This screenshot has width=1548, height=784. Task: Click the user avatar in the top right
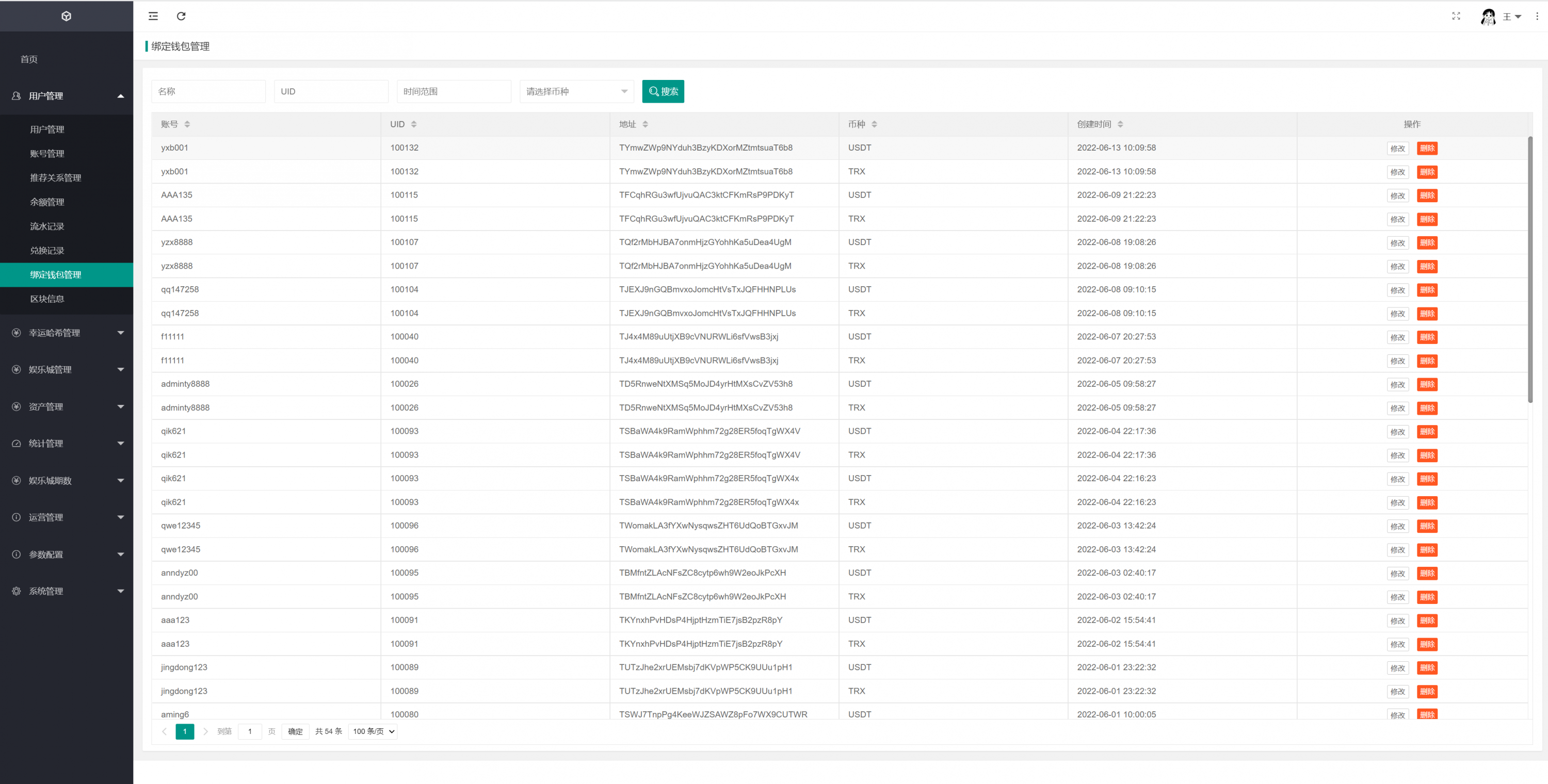(x=1488, y=17)
